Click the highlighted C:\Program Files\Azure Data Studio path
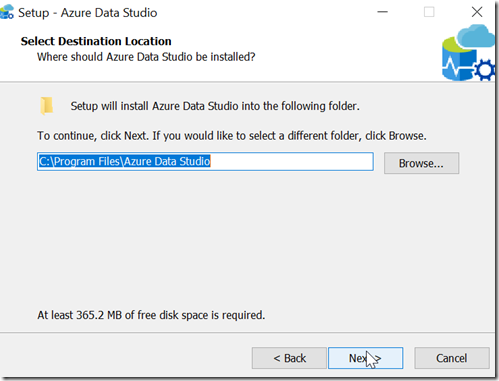499x381 pixels. [x=124, y=161]
